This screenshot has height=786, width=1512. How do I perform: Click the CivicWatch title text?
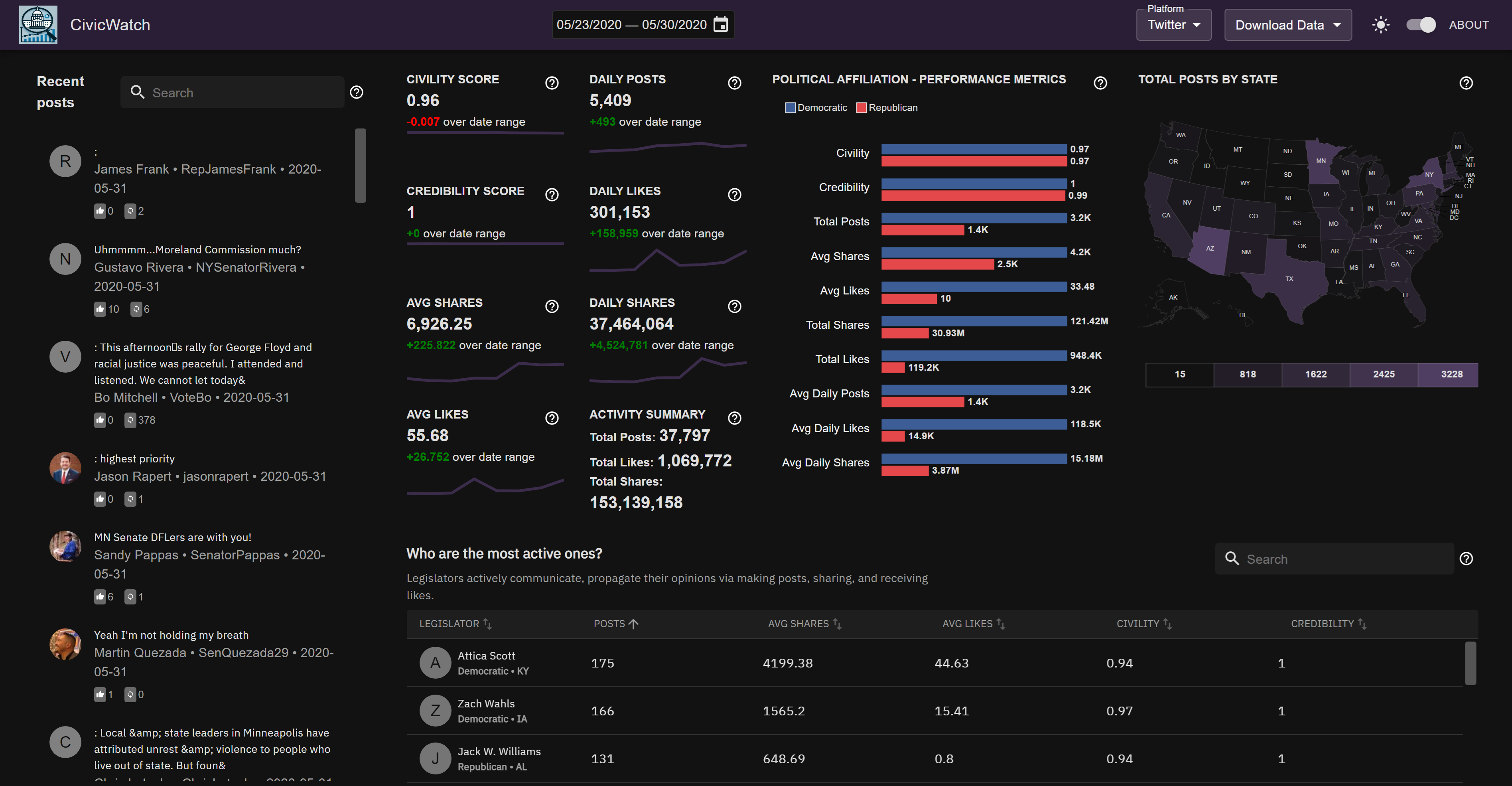click(110, 25)
